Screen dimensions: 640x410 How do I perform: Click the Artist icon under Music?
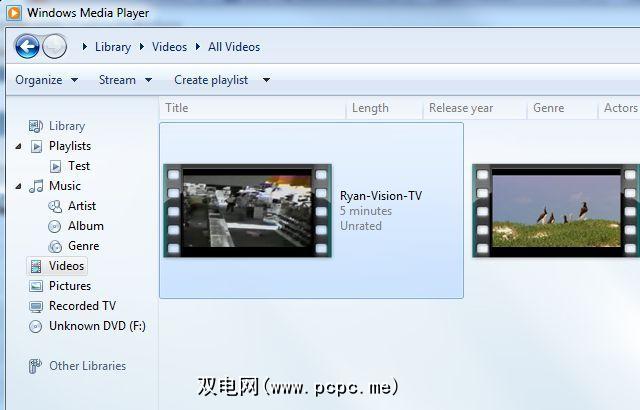click(x=55, y=206)
